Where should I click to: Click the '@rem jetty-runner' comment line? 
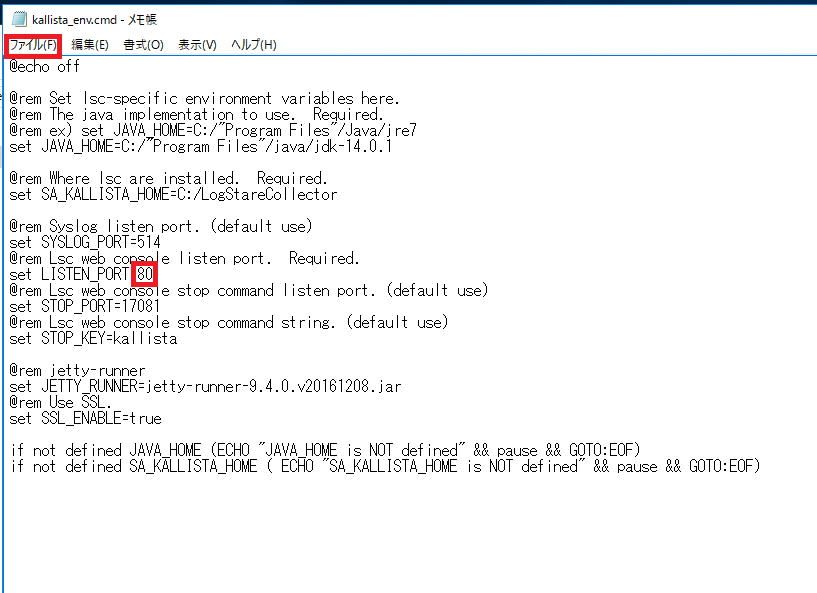[78, 370]
